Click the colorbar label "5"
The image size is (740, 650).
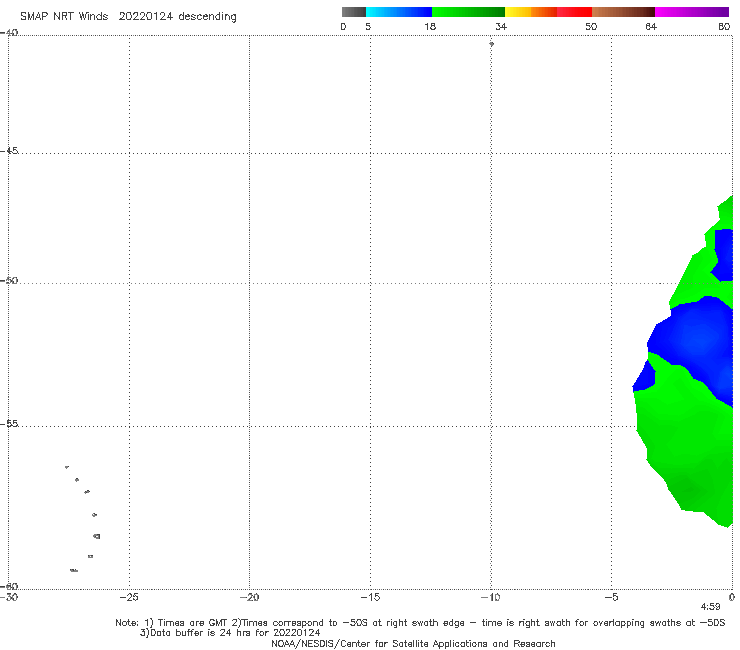(x=368, y=26)
